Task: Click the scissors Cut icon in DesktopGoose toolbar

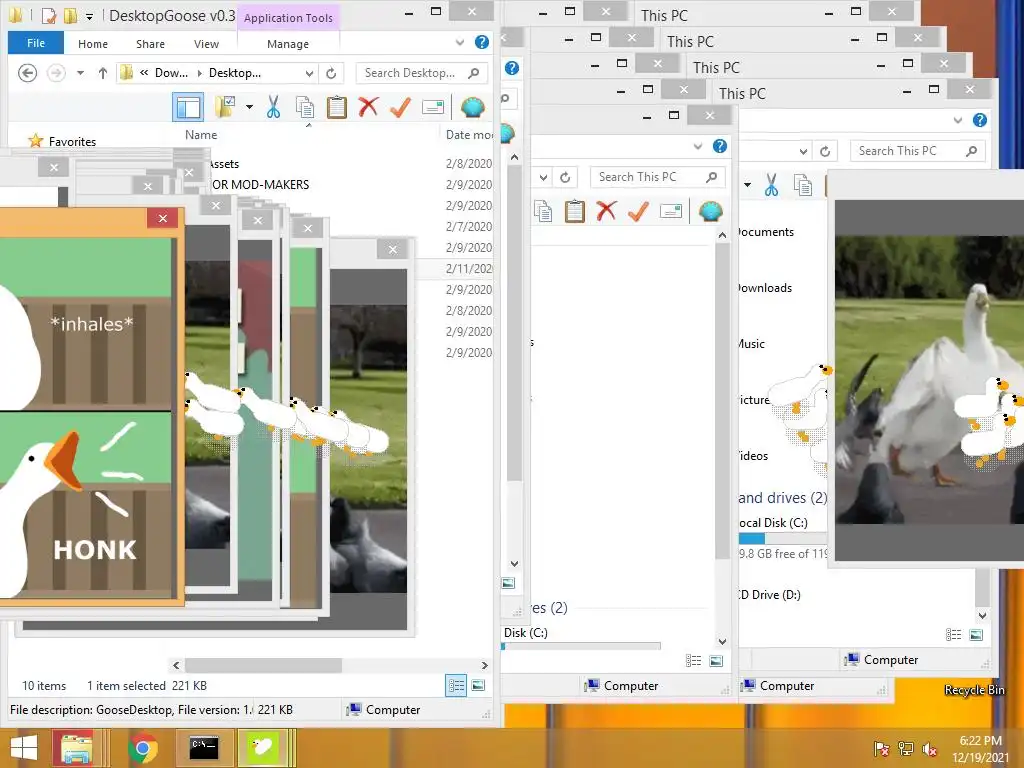Action: [273, 107]
